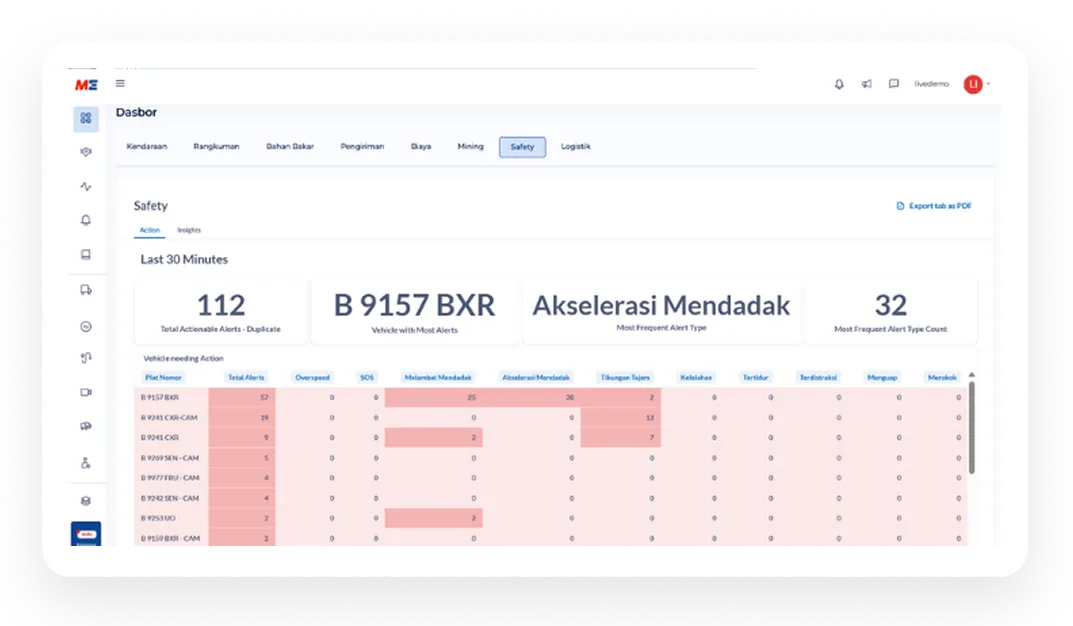Open the megaphone announcements icon
This screenshot has height=626, width=1073.
(866, 84)
